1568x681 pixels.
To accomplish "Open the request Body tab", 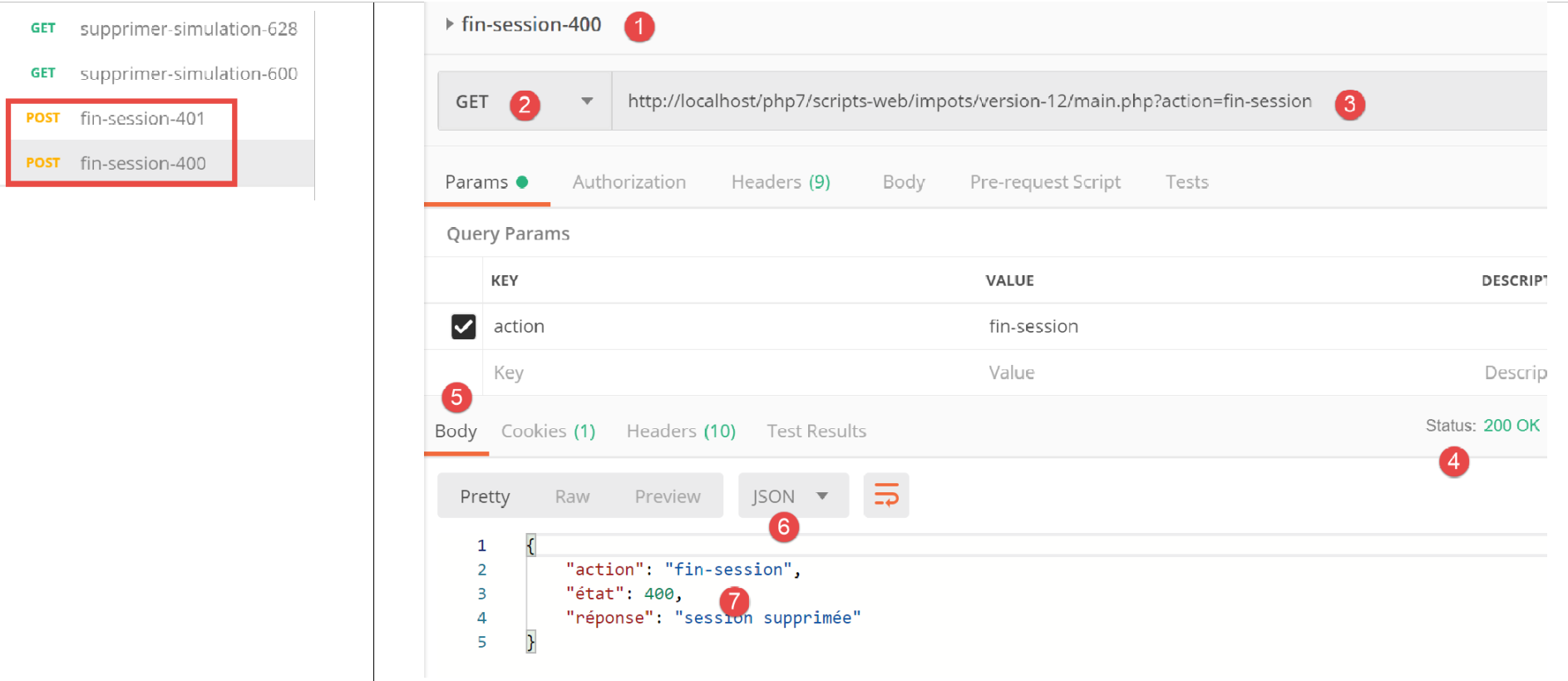I will pyautogui.click(x=903, y=182).
